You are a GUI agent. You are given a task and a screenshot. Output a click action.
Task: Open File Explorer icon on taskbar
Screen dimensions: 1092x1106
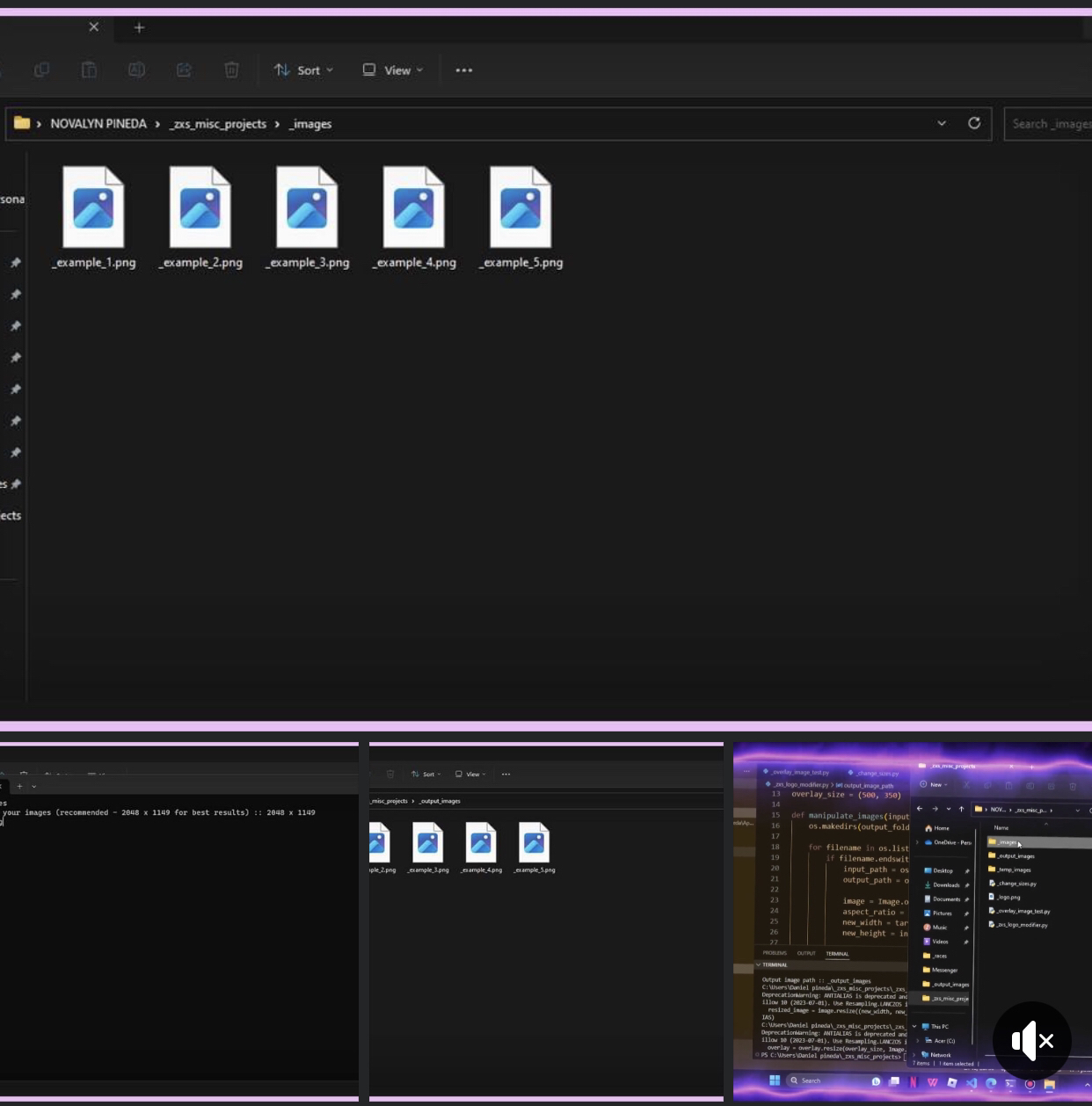[x=1050, y=1084]
